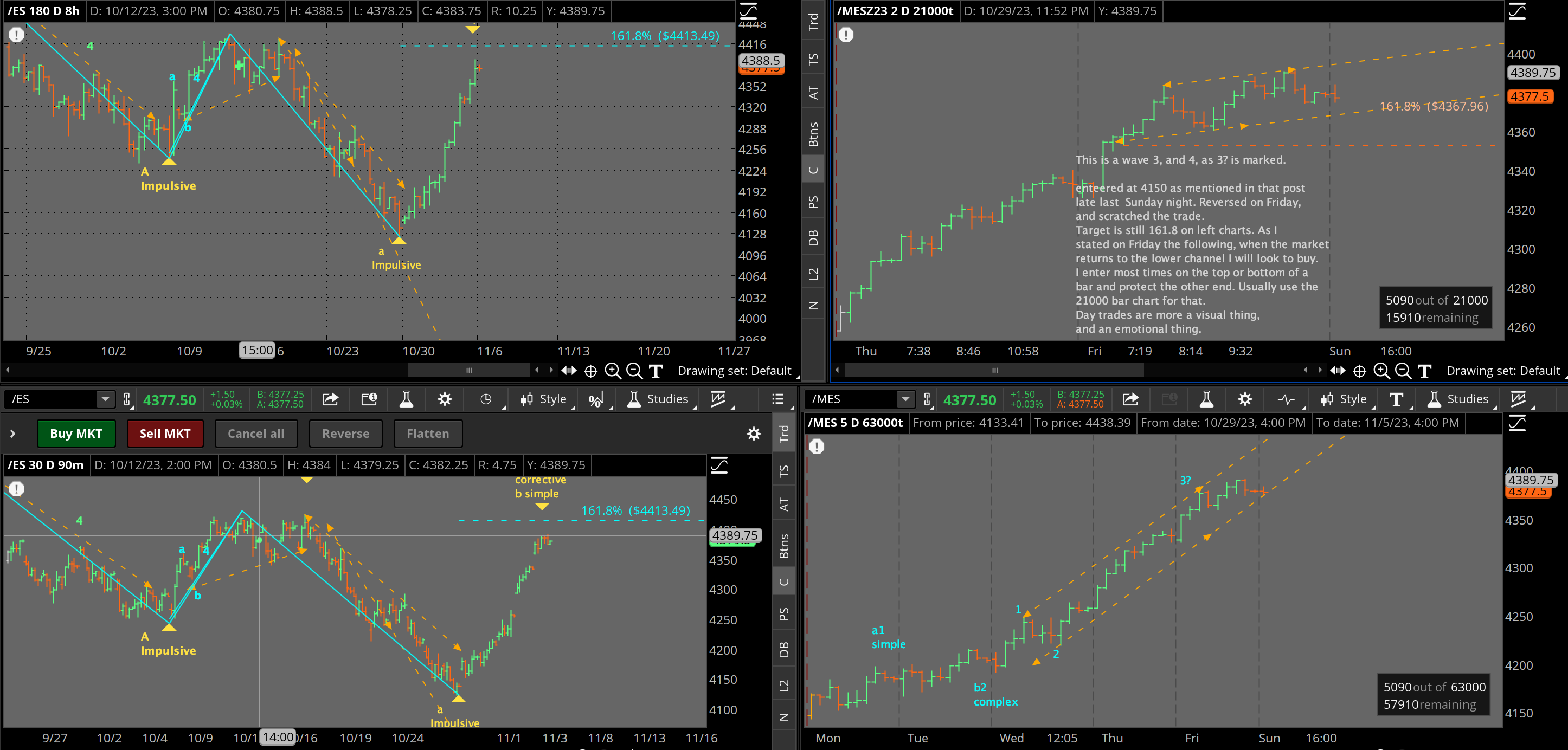This screenshot has width=1568, height=750.
Task: Toggle DB sidebar panel on top-left chart
Action: point(813,237)
